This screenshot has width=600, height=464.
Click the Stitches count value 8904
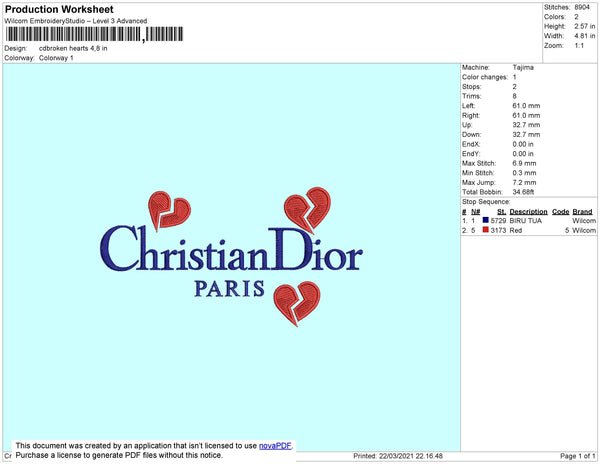pyautogui.click(x=582, y=7)
